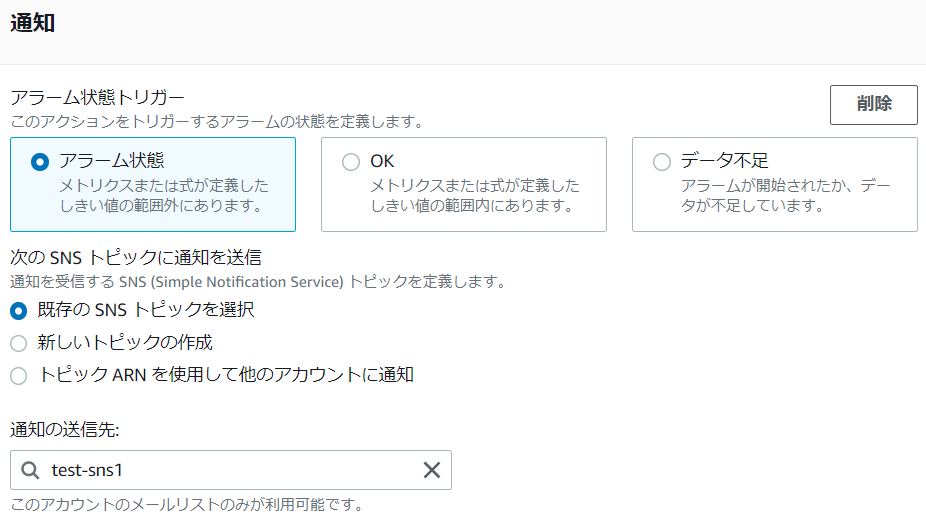Click the magnifier search icon in topic field

[x=31, y=470]
